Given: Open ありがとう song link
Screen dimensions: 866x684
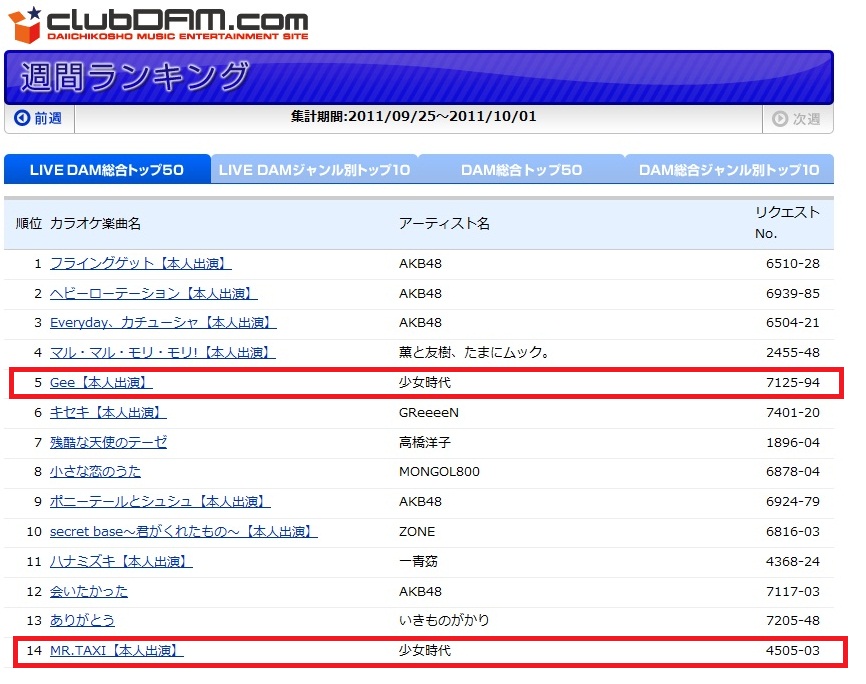Looking at the screenshot, I should [x=82, y=620].
